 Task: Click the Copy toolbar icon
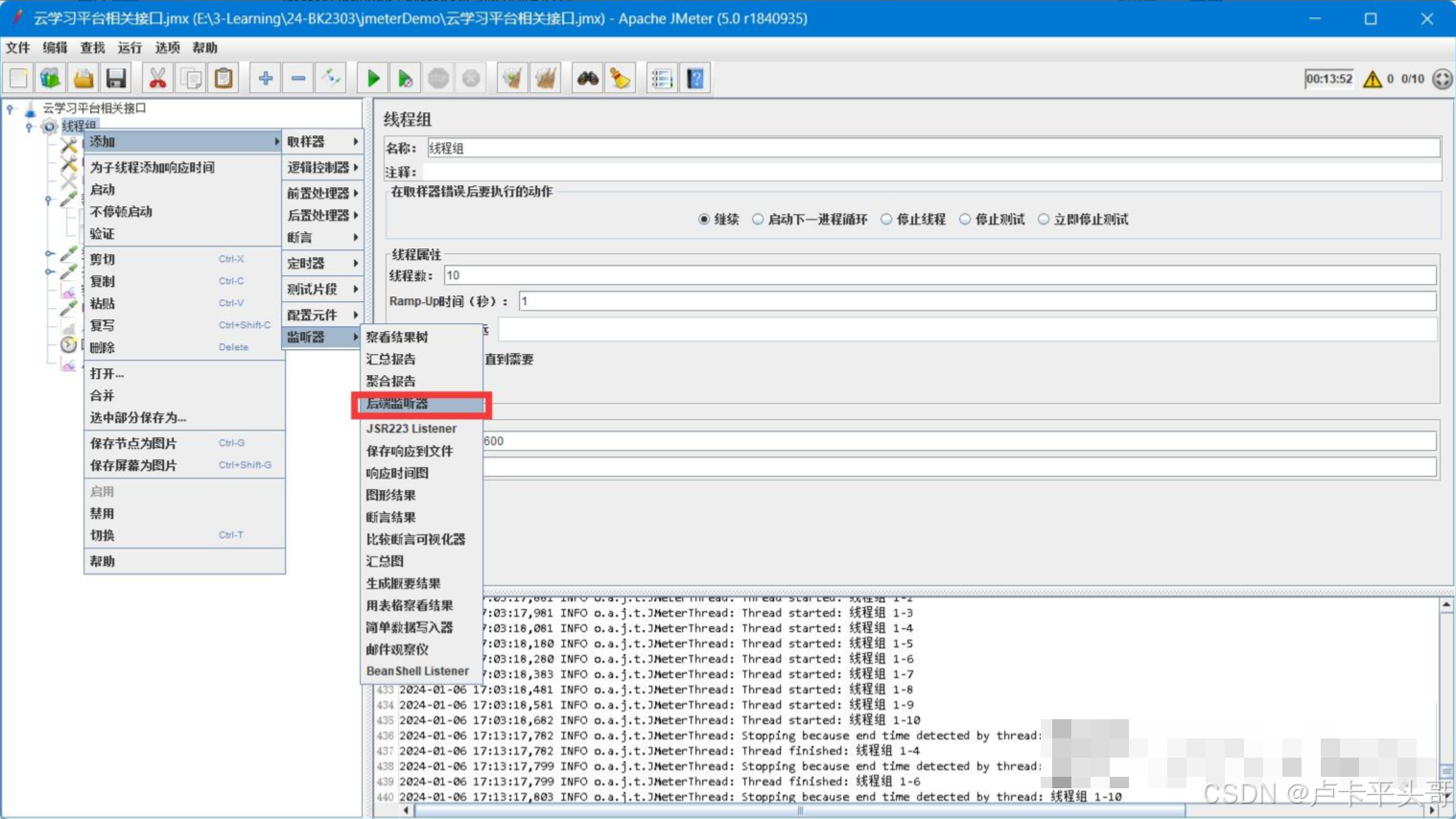(191, 79)
